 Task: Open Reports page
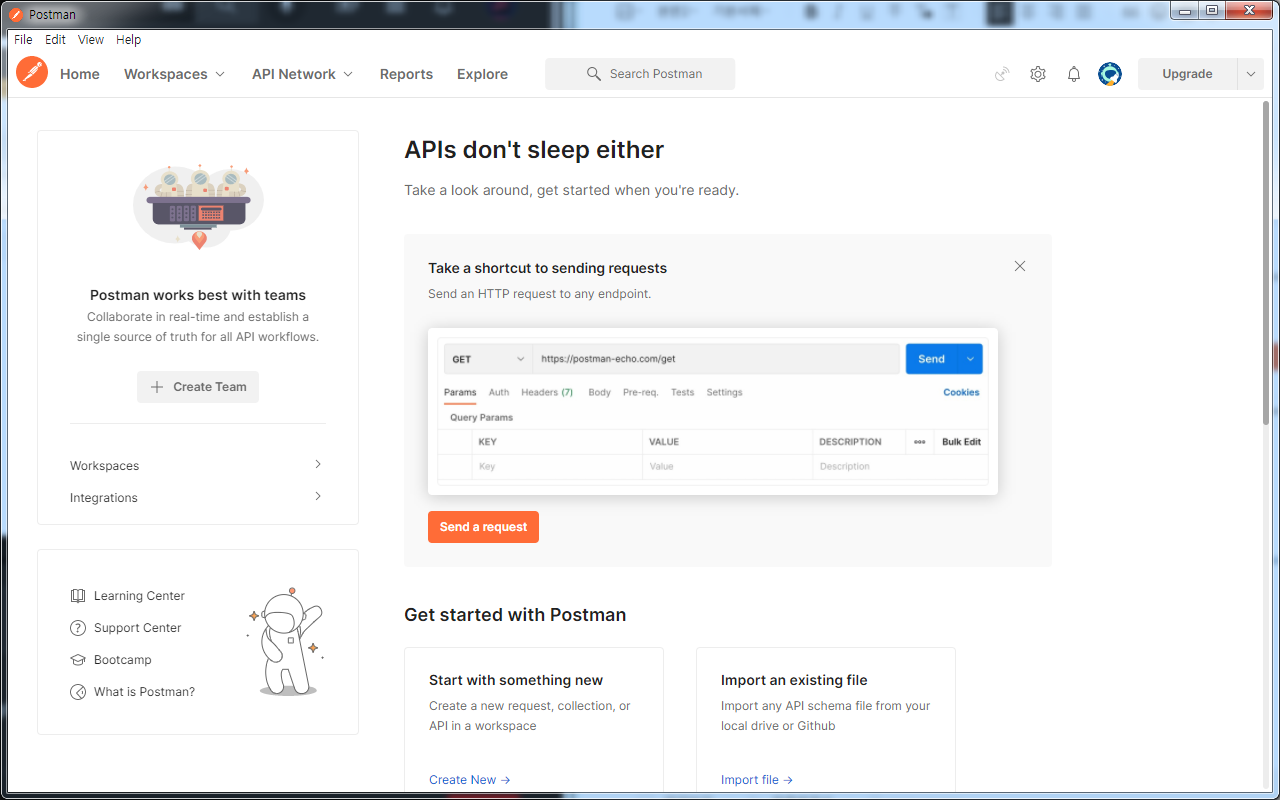coord(406,74)
